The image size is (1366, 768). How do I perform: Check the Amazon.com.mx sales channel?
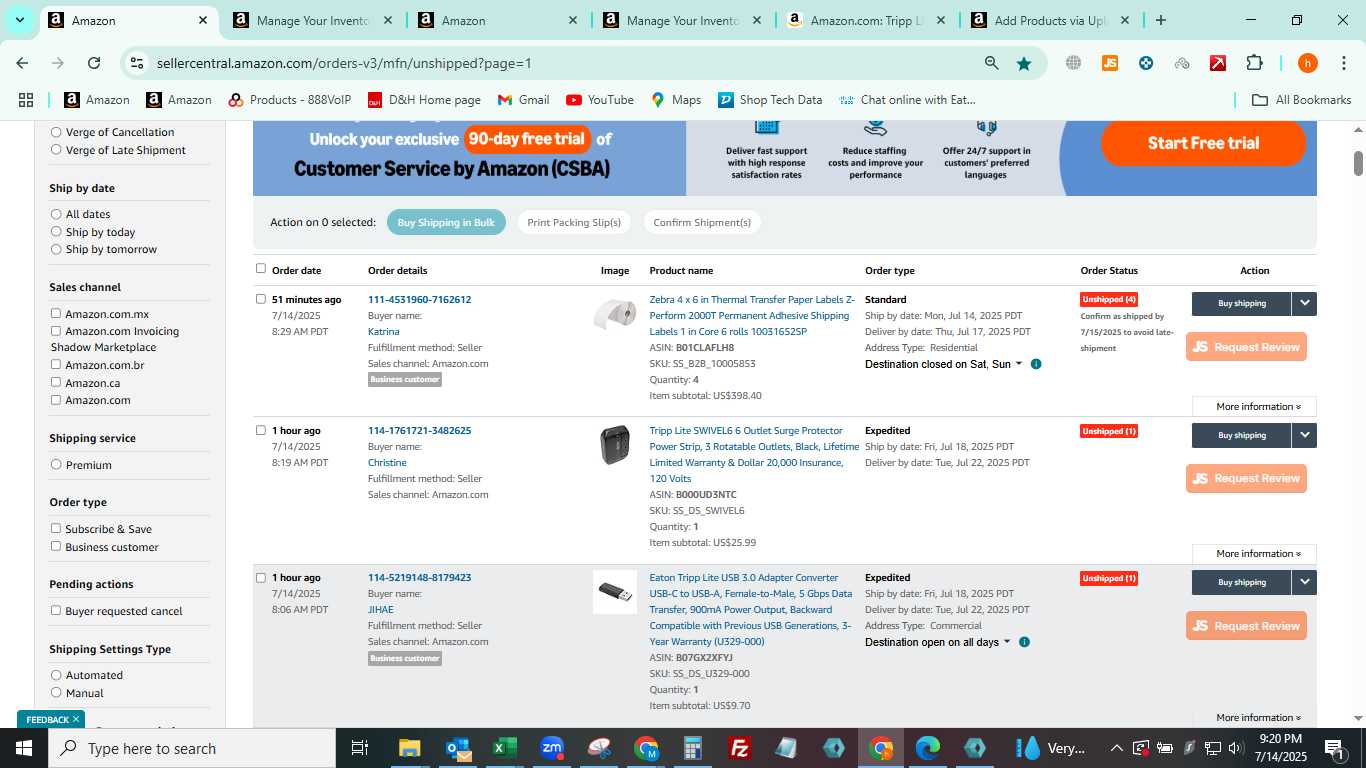(56, 314)
